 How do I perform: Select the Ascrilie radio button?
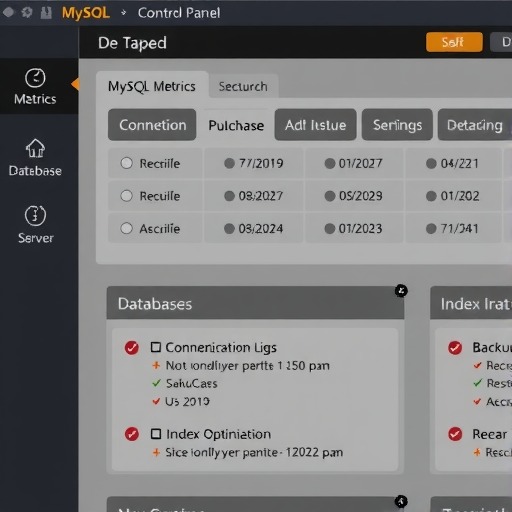[x=127, y=228]
